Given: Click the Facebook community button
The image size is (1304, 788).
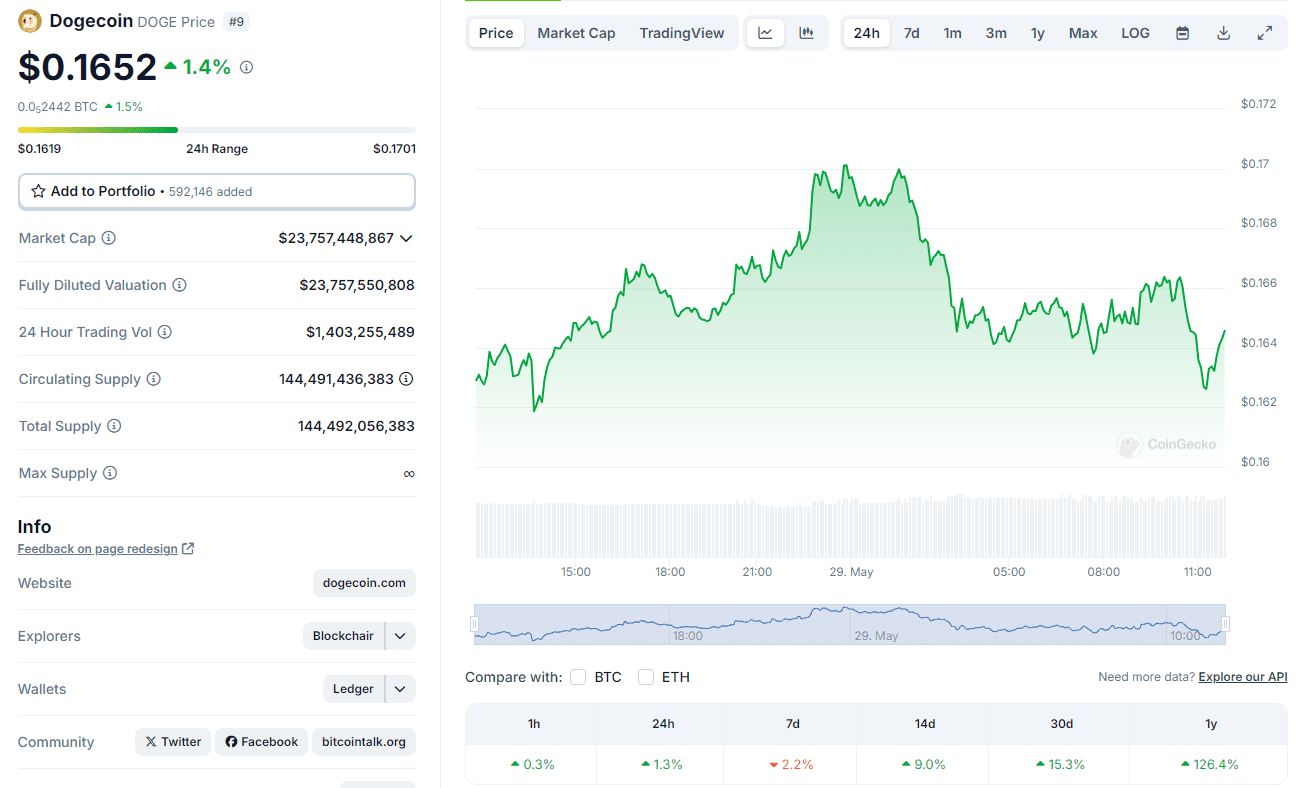Looking at the screenshot, I should (262, 742).
